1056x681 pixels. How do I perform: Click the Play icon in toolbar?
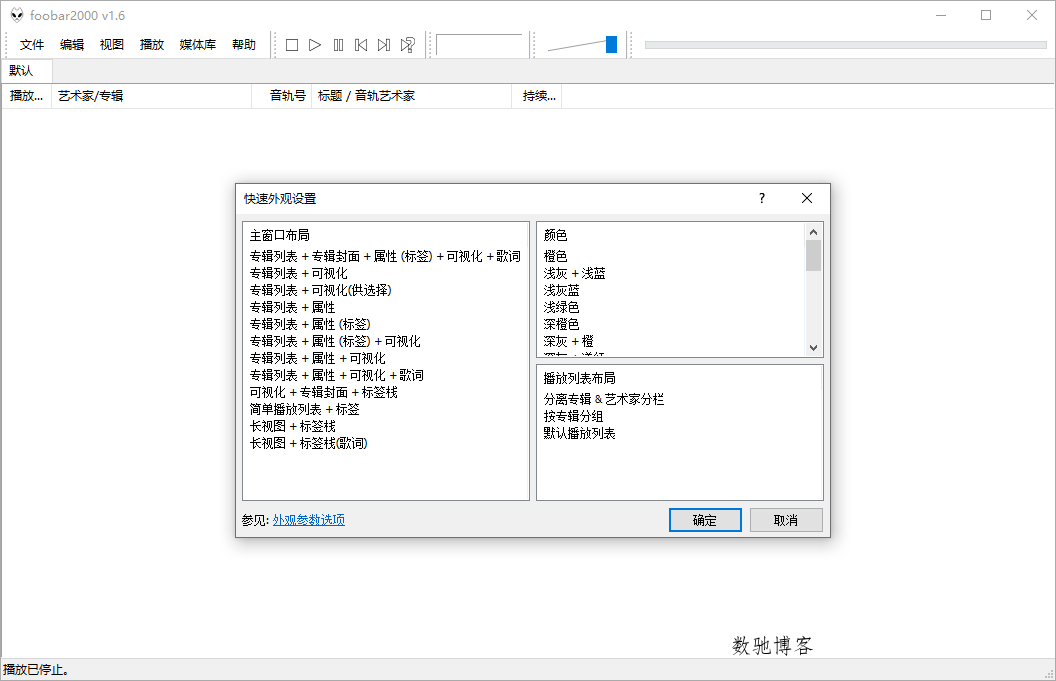315,45
